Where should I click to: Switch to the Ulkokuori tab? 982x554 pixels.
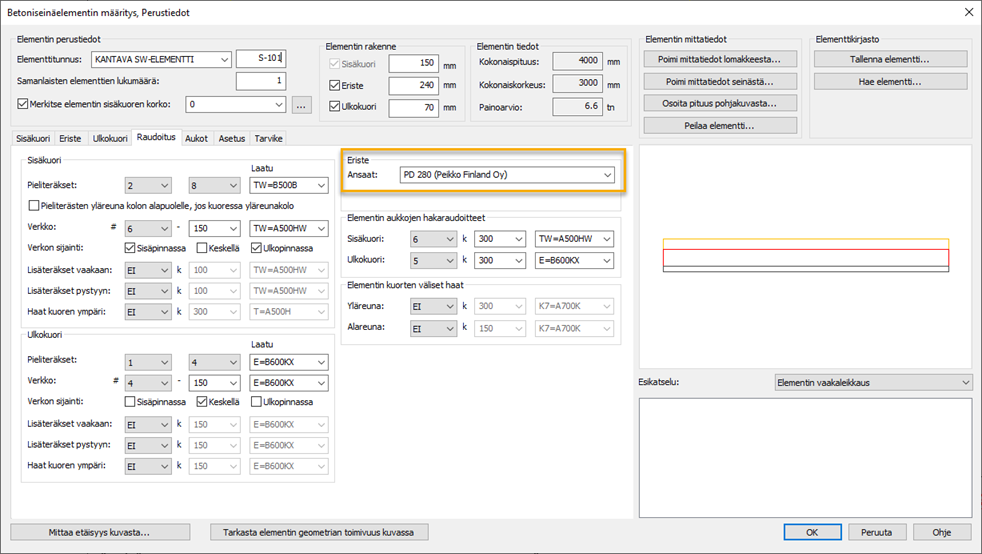point(110,138)
